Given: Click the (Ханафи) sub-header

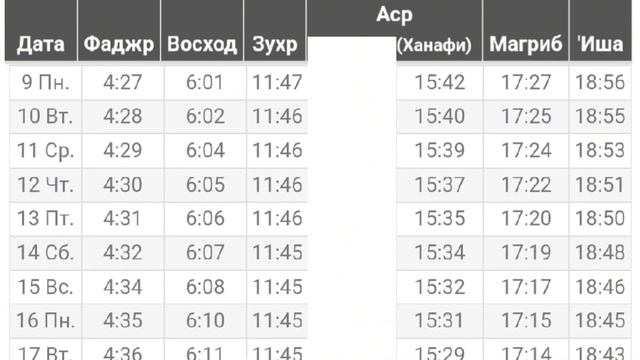Looking at the screenshot, I should tap(434, 45).
